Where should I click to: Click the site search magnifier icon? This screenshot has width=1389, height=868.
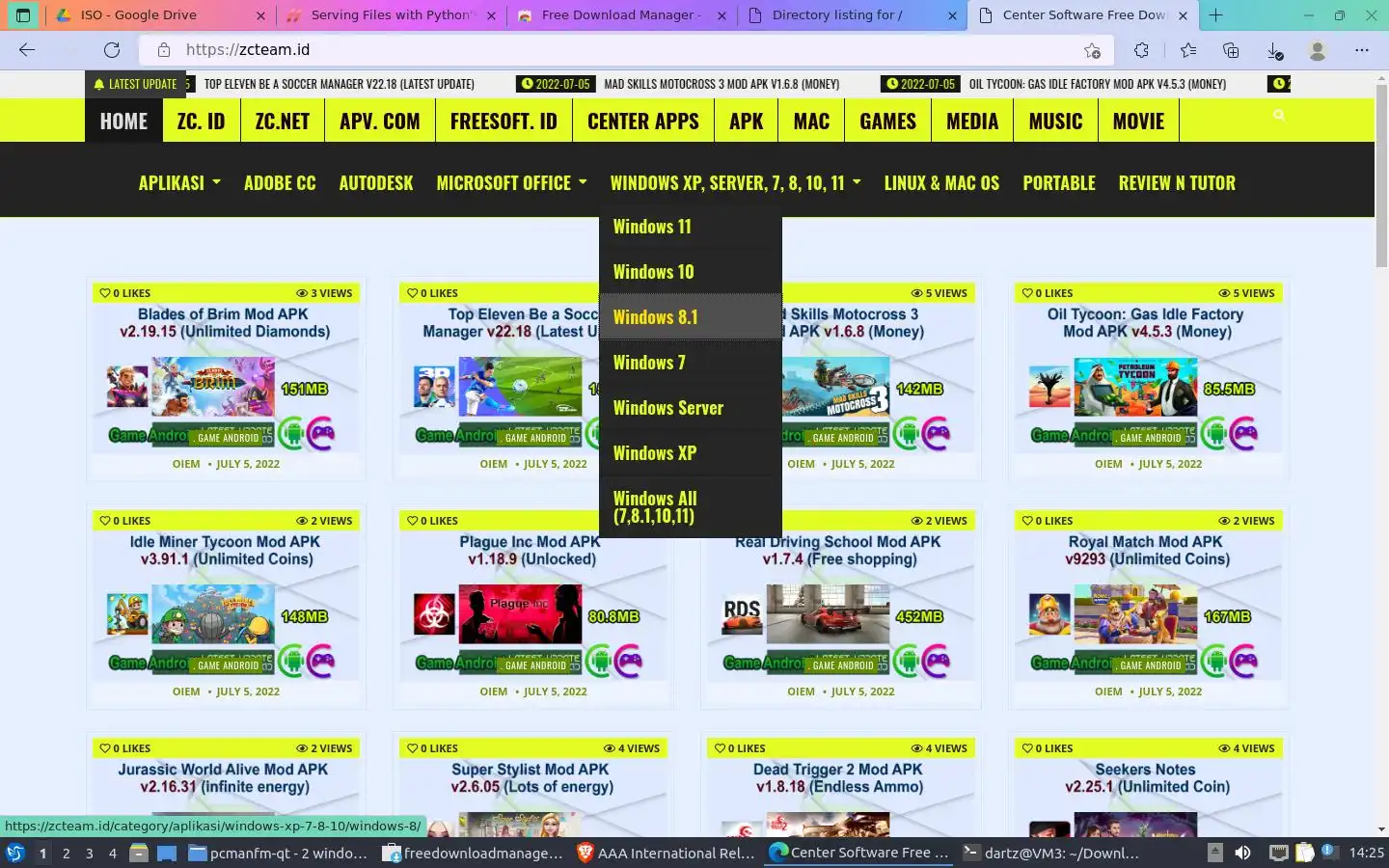tap(1279, 115)
